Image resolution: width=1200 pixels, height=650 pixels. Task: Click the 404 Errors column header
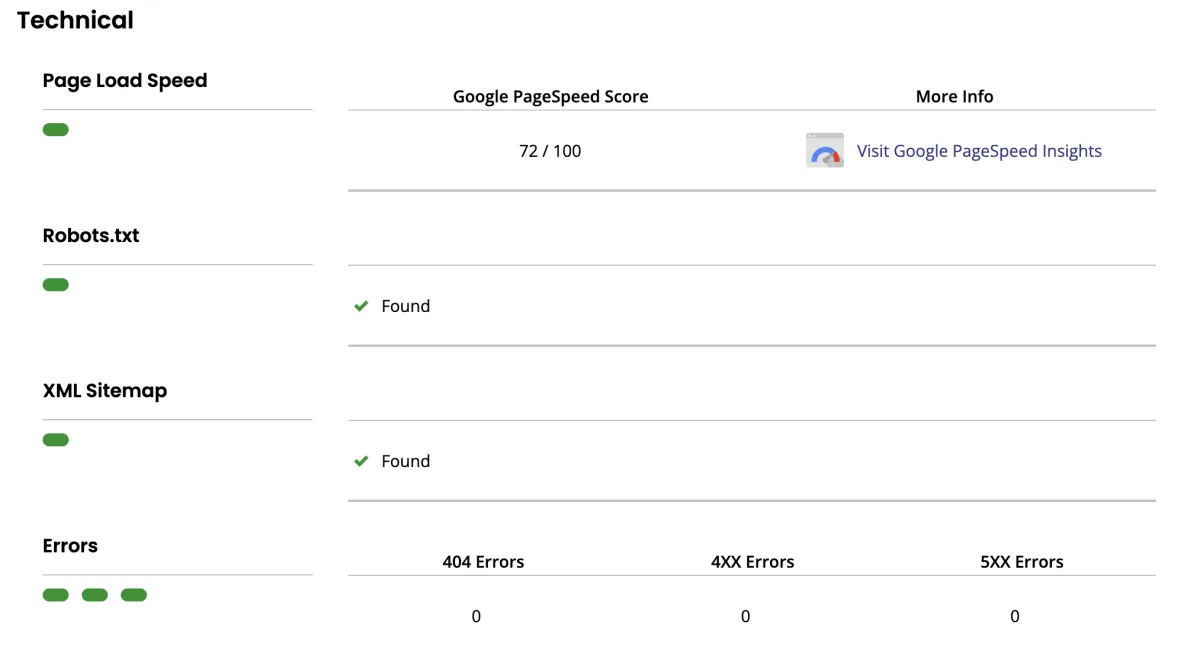click(x=483, y=562)
